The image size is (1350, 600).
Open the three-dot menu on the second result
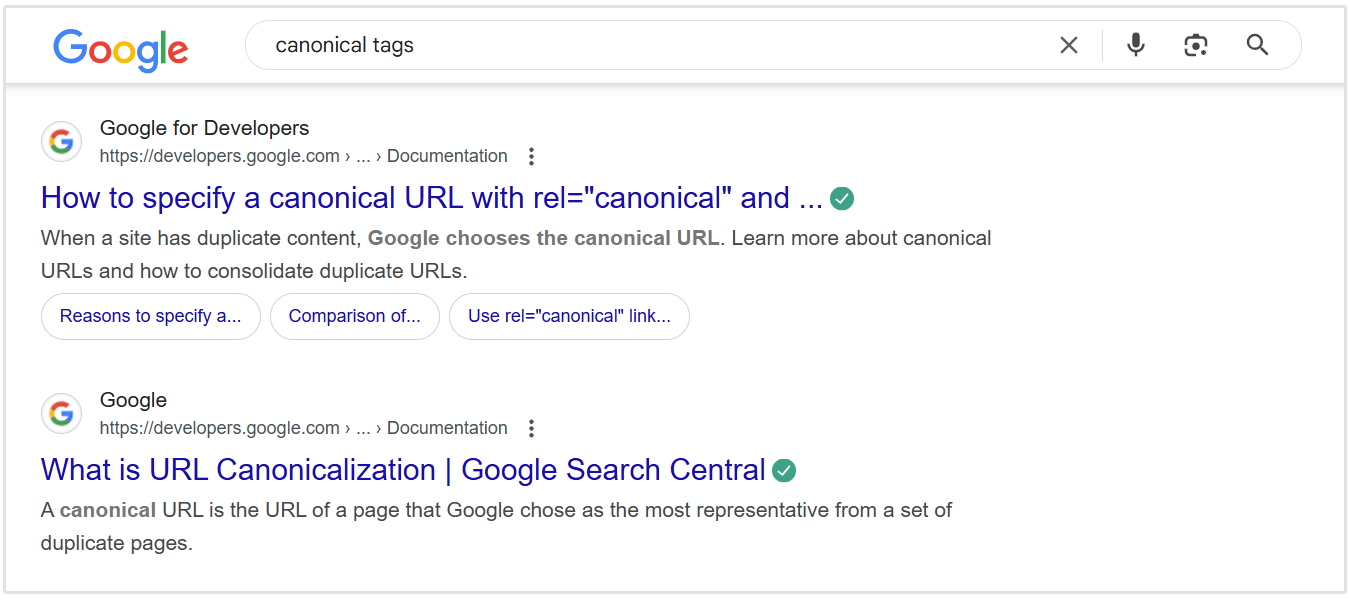[x=531, y=428]
